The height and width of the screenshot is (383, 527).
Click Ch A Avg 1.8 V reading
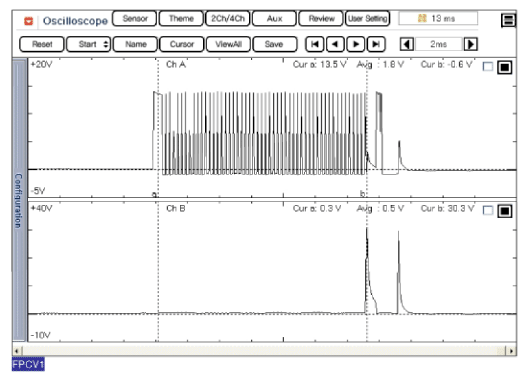point(380,65)
